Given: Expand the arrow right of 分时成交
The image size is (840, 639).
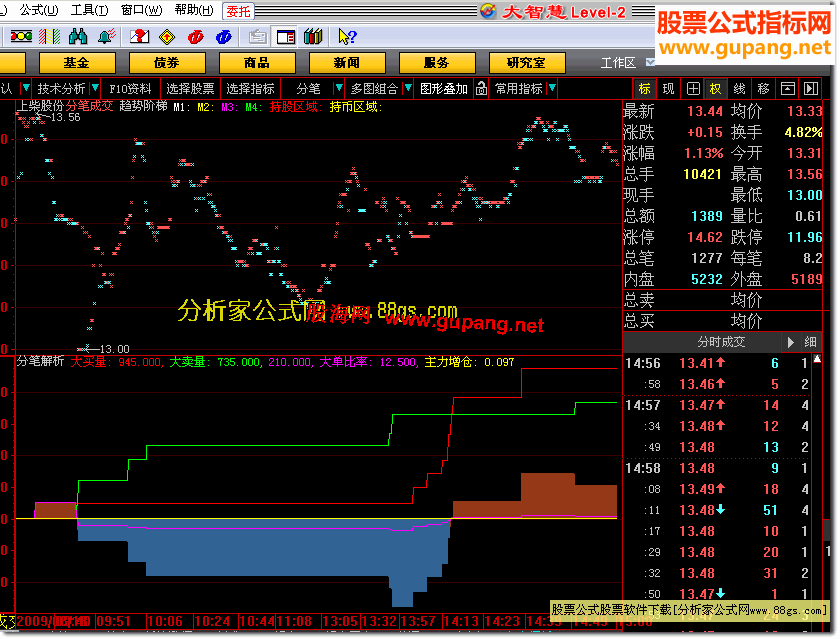Looking at the screenshot, I should coord(790,342).
